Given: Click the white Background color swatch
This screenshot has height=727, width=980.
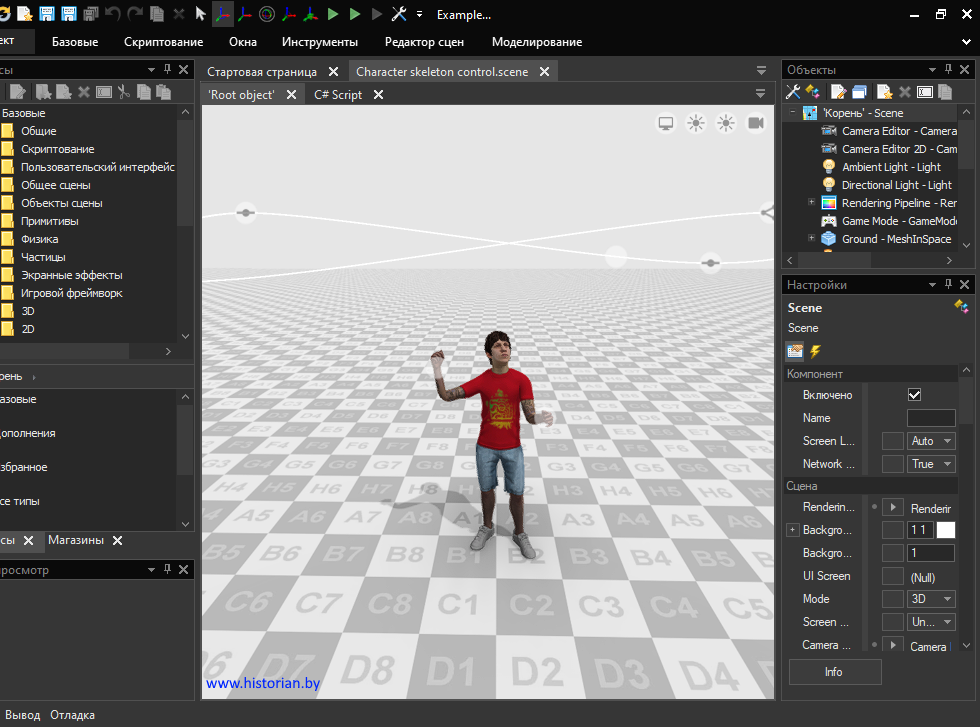Looking at the screenshot, I should click(x=945, y=530).
